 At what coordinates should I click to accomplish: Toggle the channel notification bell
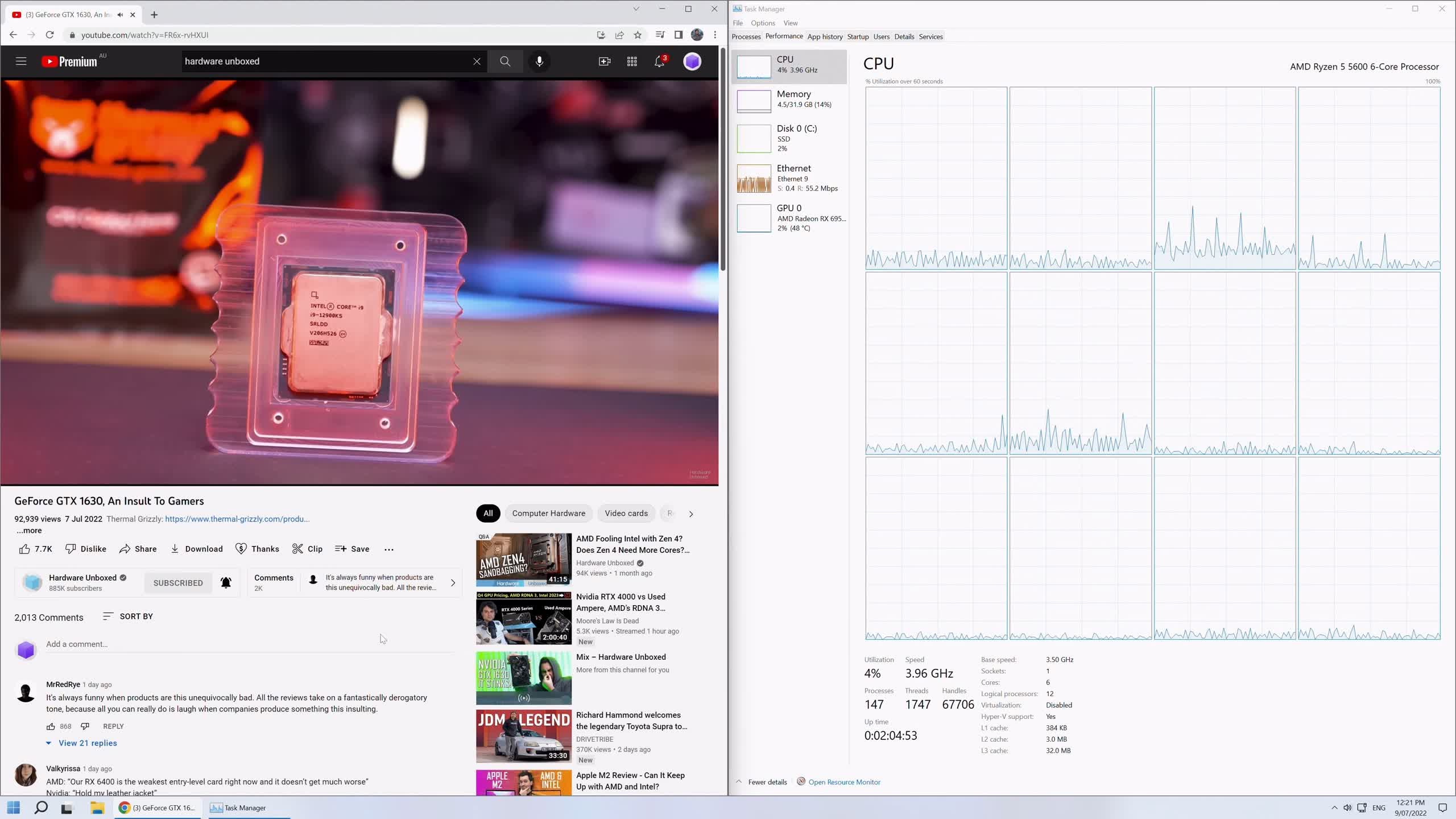point(226,582)
